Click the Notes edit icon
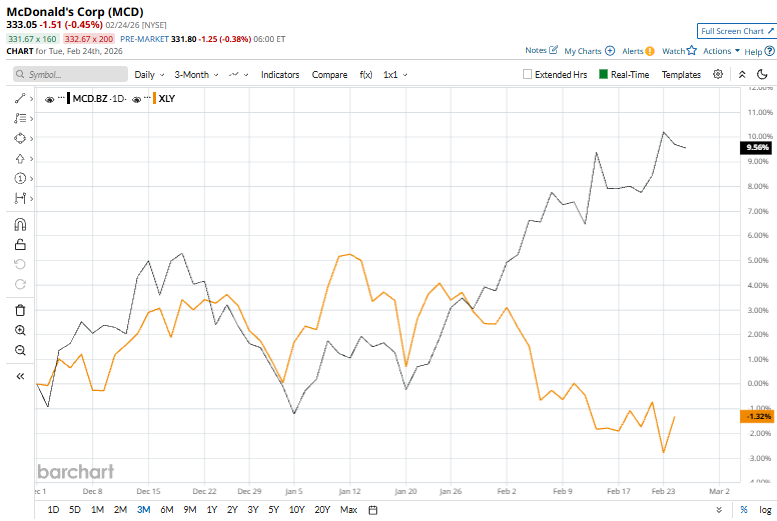This screenshot has height=521, width=777. point(554,50)
